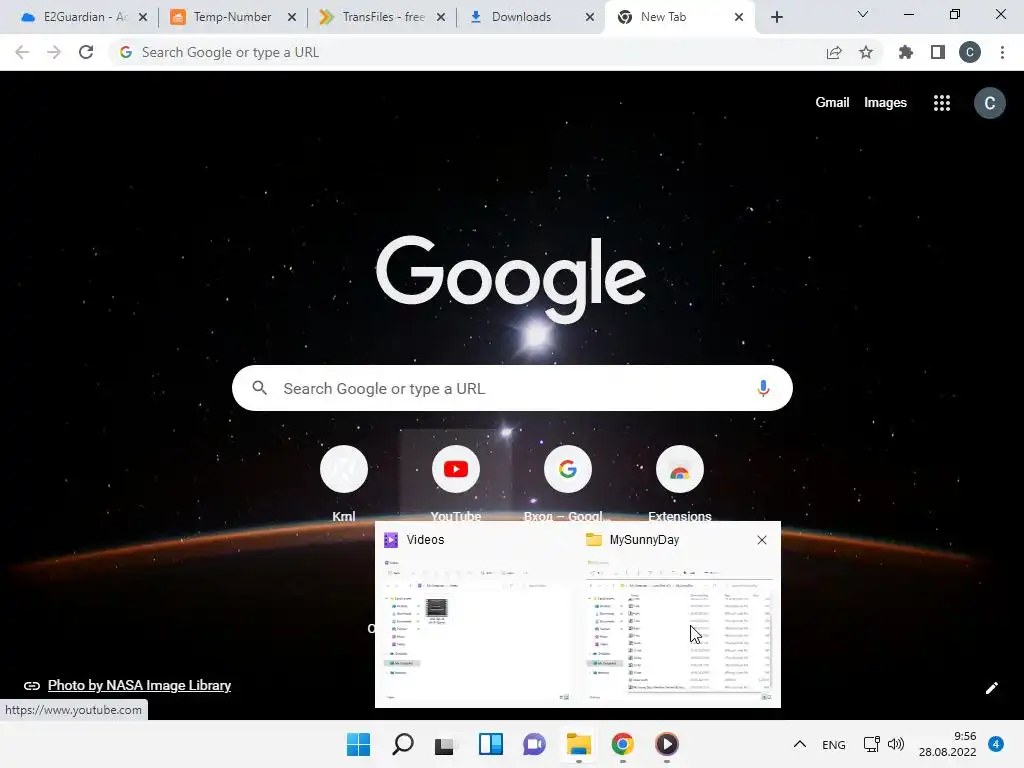Open the Extensions puzzle menu

click(905, 52)
